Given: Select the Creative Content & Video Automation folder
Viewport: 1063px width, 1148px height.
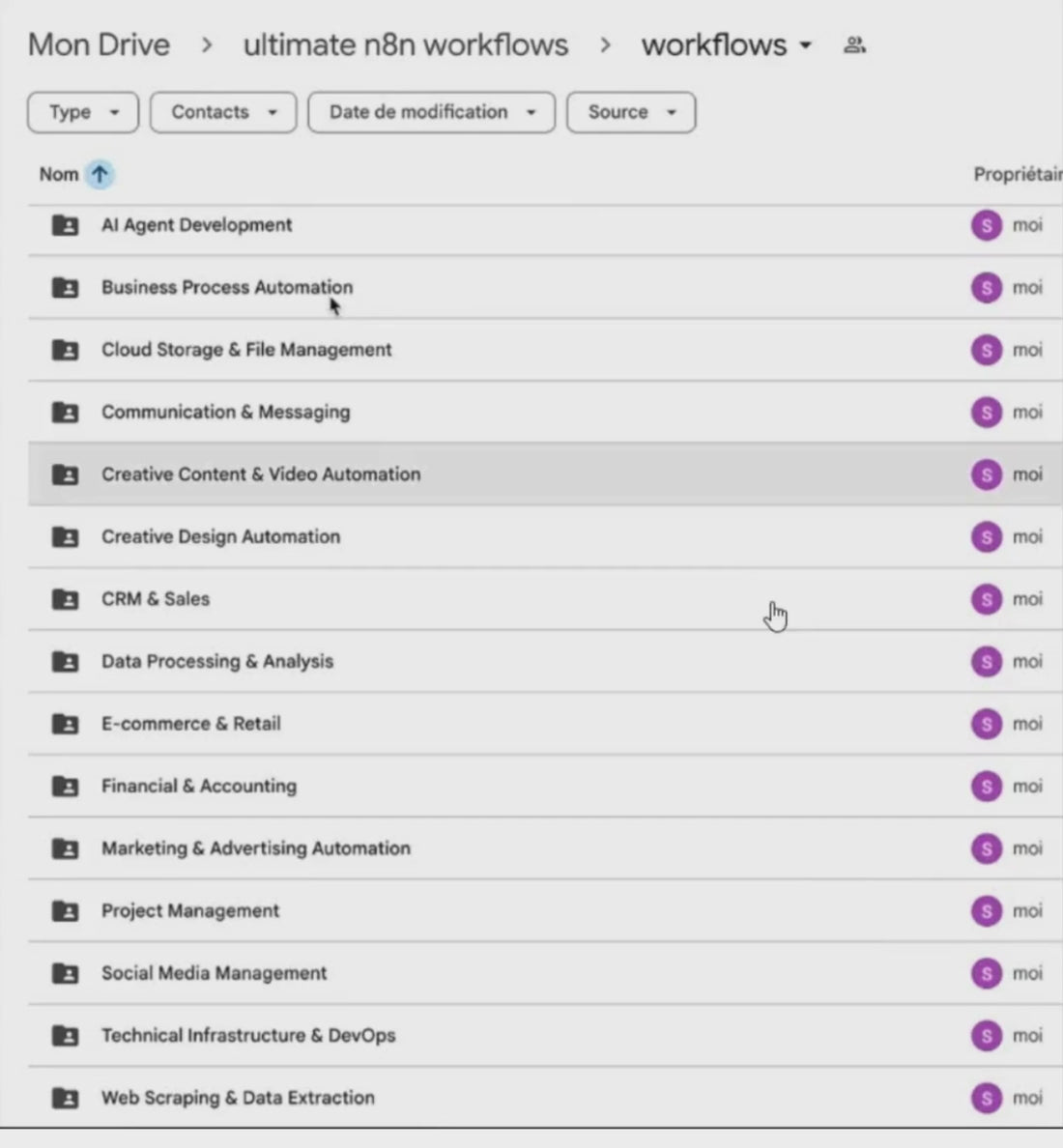Looking at the screenshot, I should [261, 474].
